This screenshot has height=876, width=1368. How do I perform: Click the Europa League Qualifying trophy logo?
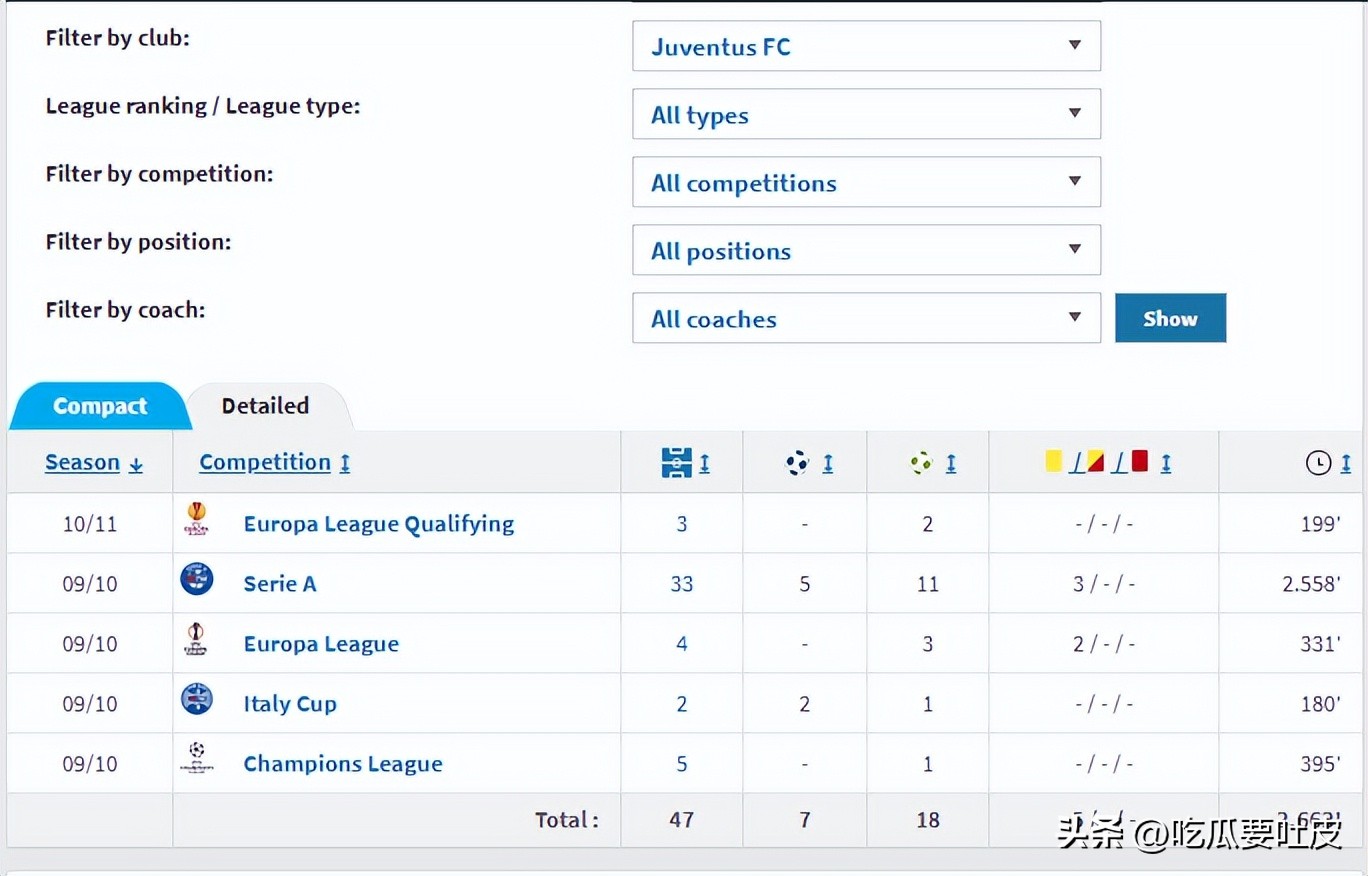coord(197,519)
